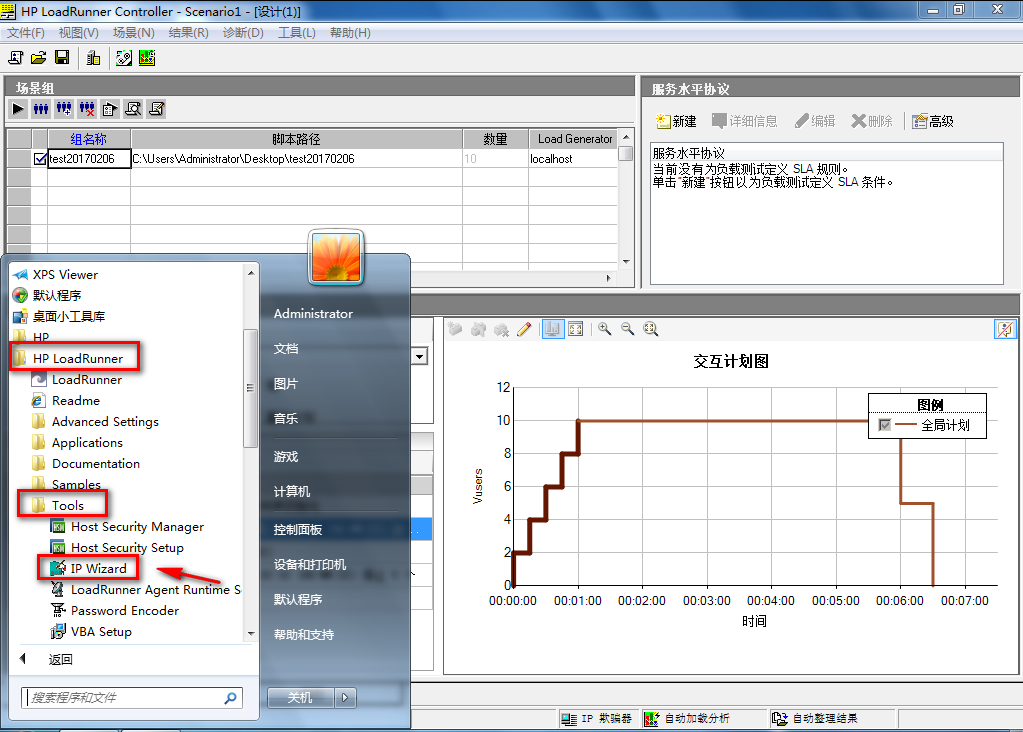This screenshot has height=732, width=1023.
Task: Open 设备和打印机 from the start menu
Action: tap(310, 564)
